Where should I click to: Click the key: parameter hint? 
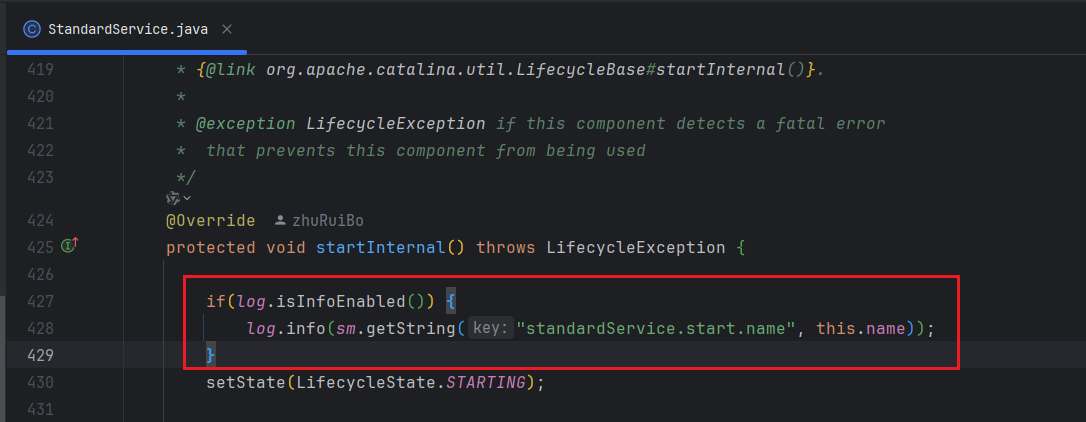[x=491, y=328]
